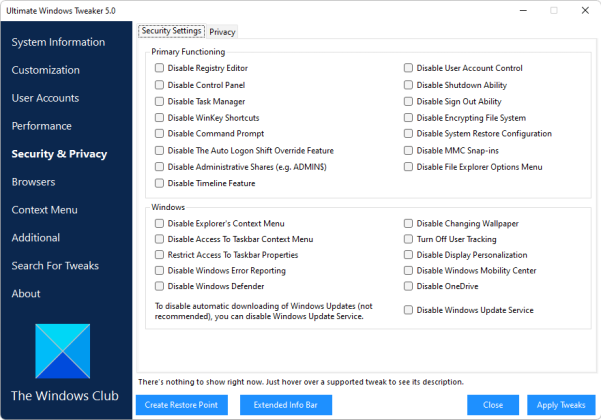Enable Turn Off User Tracking

pyautogui.click(x=408, y=239)
